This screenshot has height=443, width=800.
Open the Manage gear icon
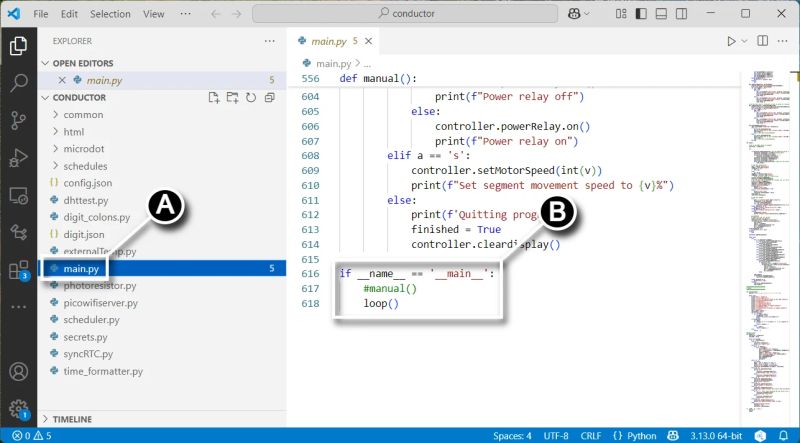(x=18, y=409)
